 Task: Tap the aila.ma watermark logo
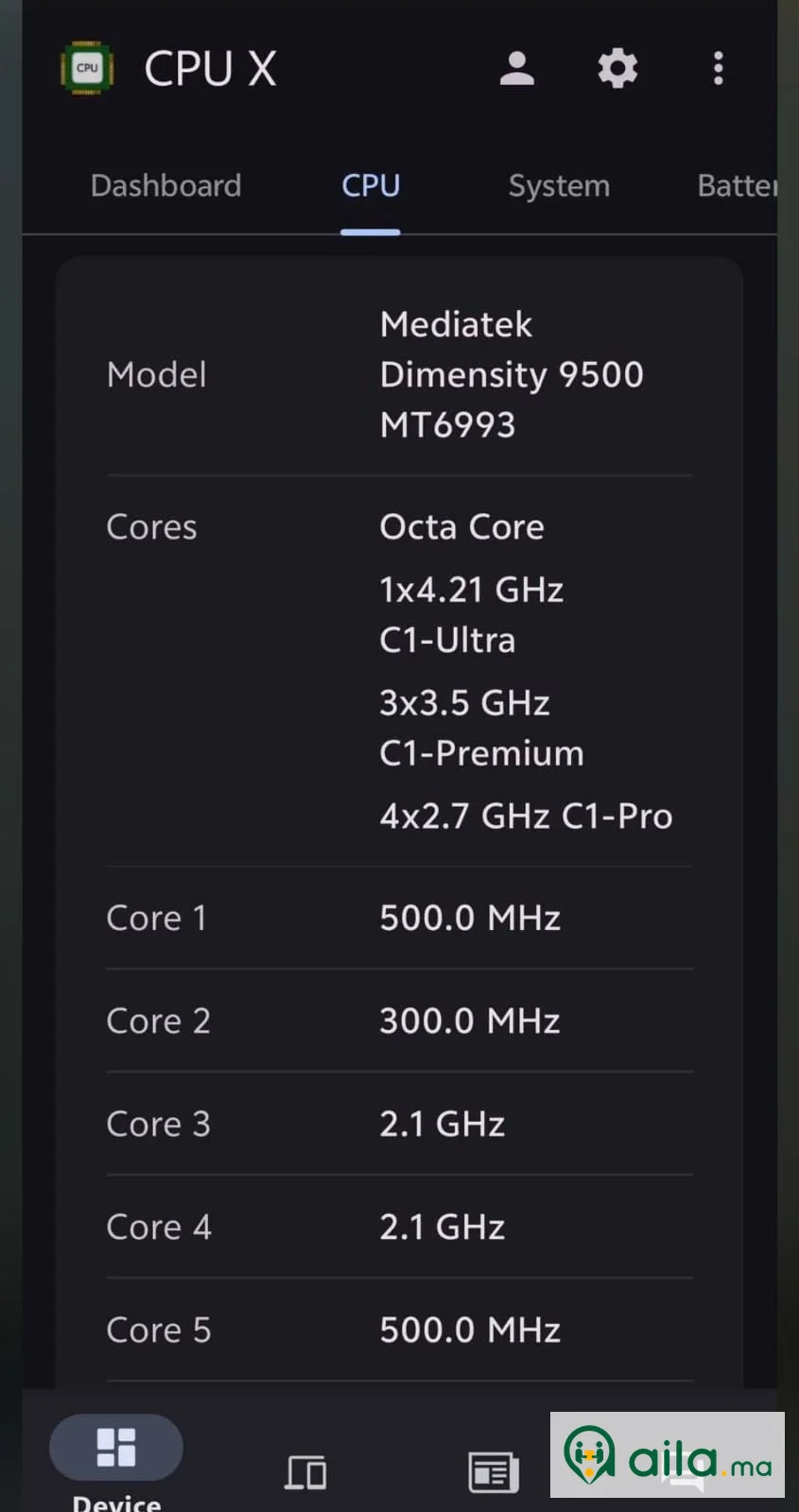pyautogui.click(x=668, y=1455)
